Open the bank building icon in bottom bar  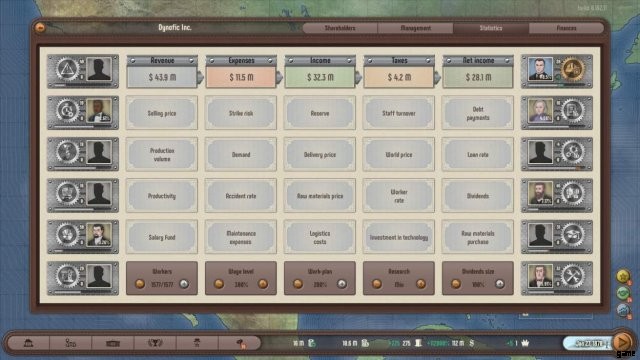pyautogui.click(x=28, y=343)
